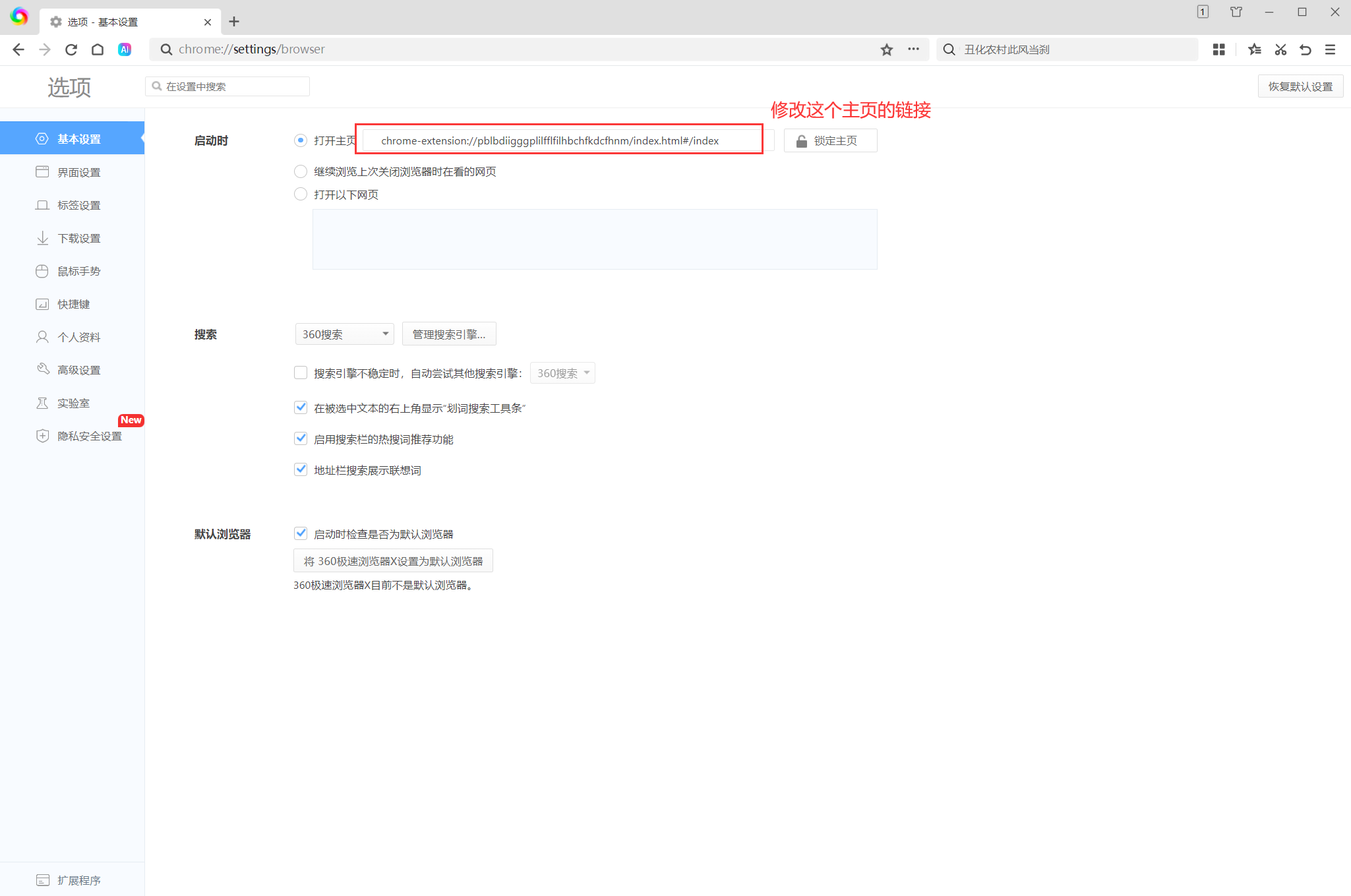Screen dimensions: 1351x896
Task: Open the favorites list icon
Action: click(1254, 49)
